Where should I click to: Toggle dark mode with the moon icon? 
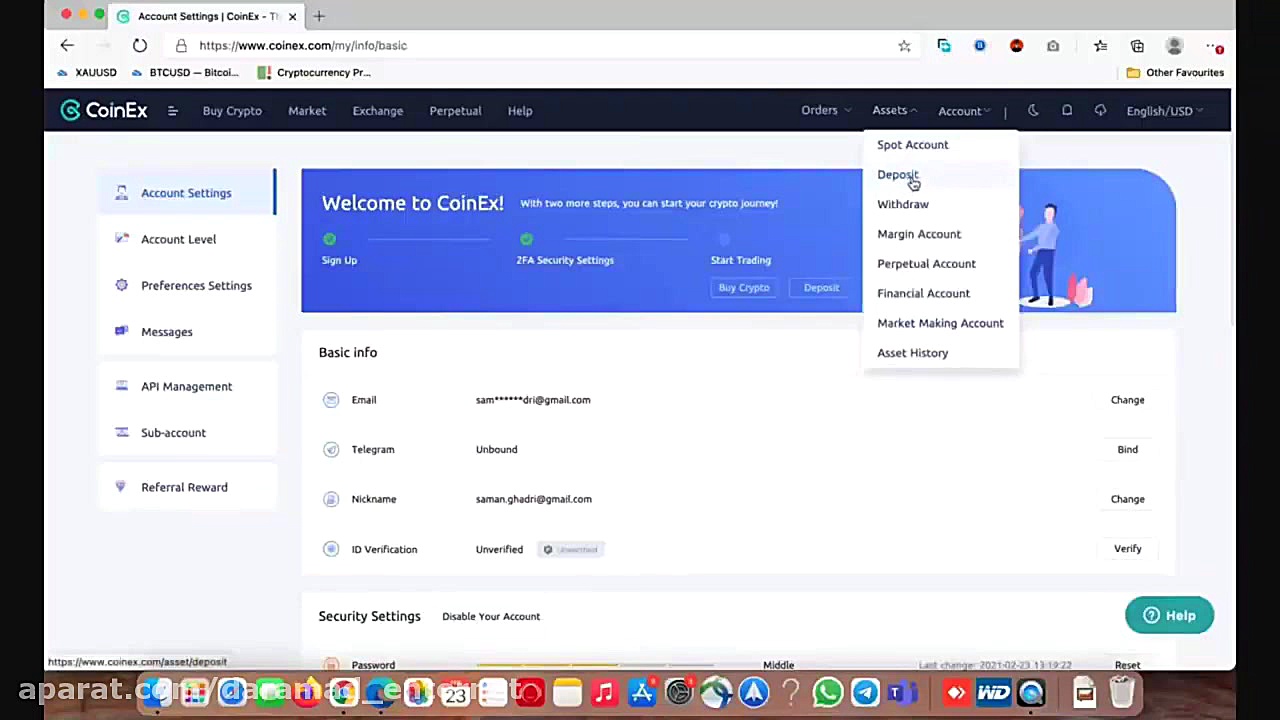1033,111
